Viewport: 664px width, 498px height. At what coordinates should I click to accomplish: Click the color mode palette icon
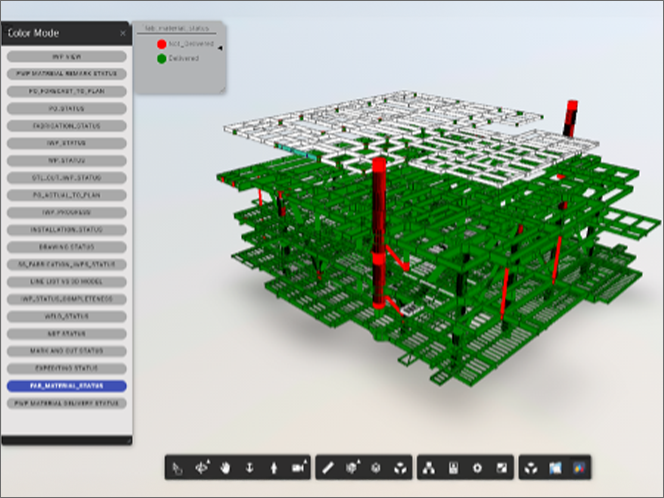(579, 467)
